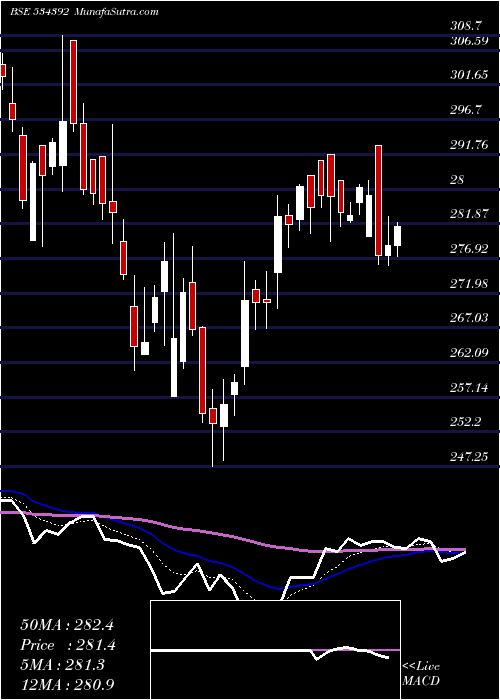Click the 281.87 price axis label

pos(469,213)
